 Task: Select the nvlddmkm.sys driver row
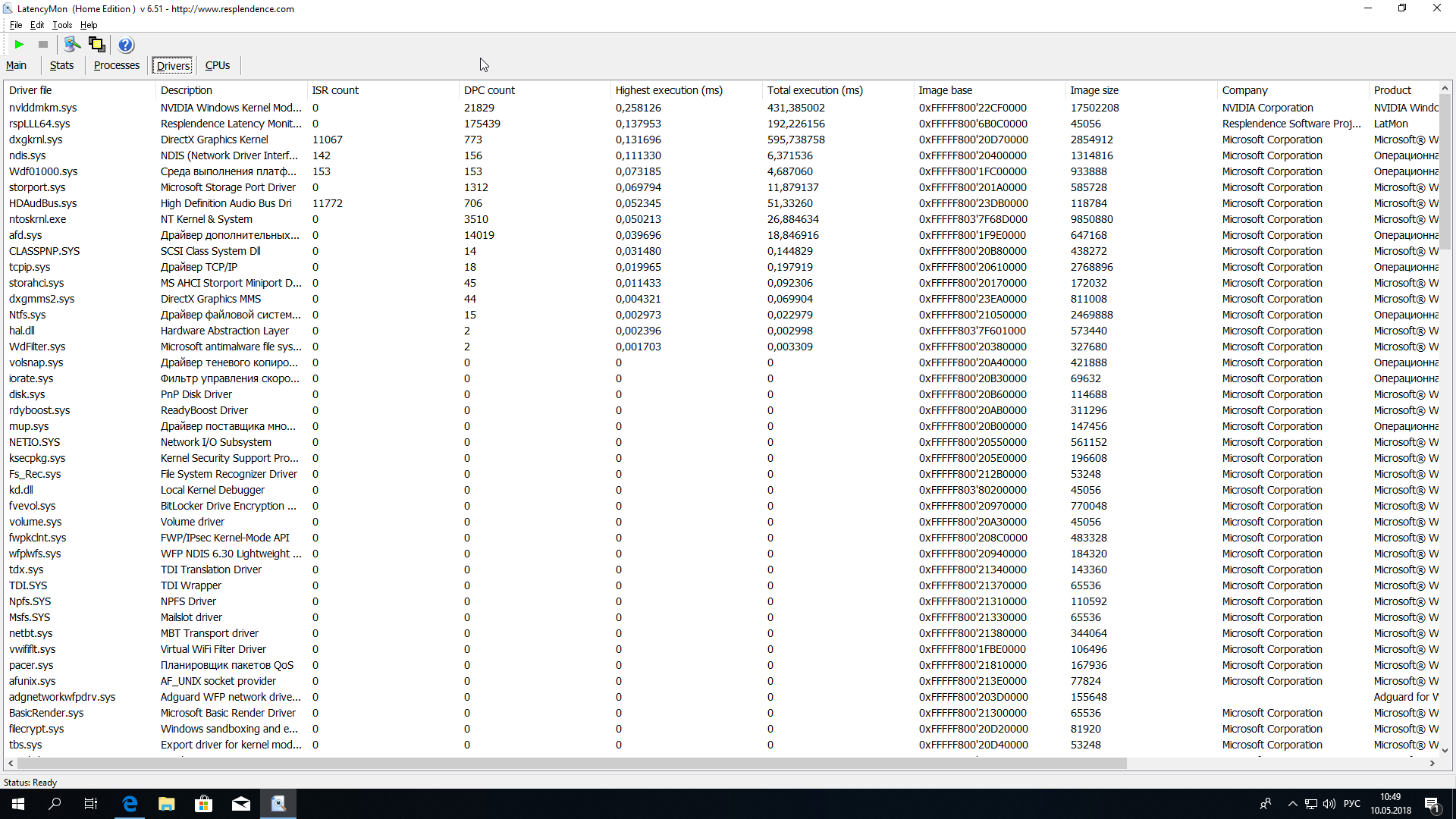click(42, 108)
